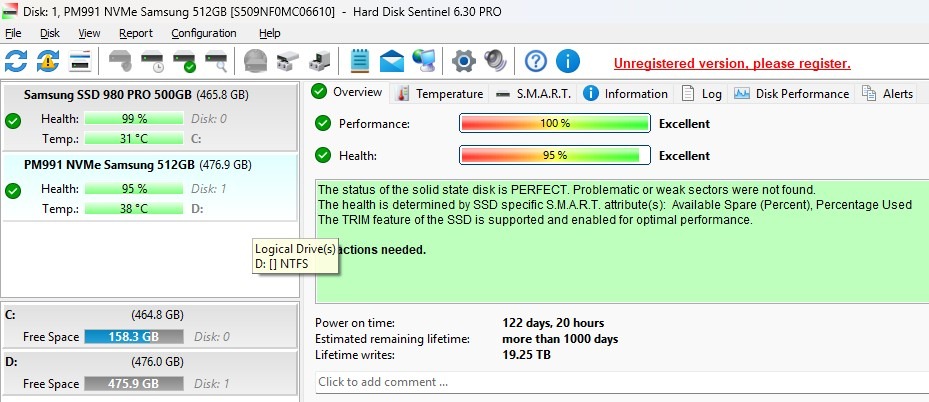Image resolution: width=929 pixels, height=402 pixels.
Task: Switch to the S.M.A.R.T. tab
Action: point(534,94)
